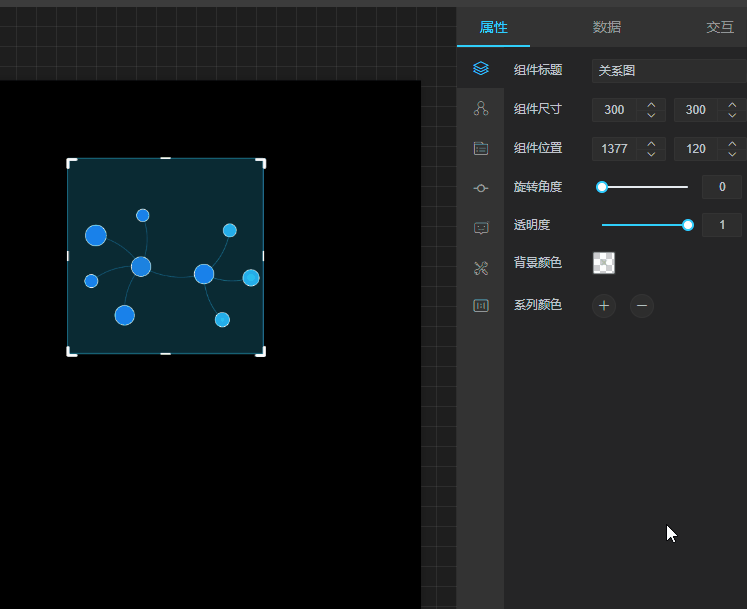This screenshot has height=609, width=747.
Task: Open the boxed bars sidebar icon
Action: [x=481, y=305]
